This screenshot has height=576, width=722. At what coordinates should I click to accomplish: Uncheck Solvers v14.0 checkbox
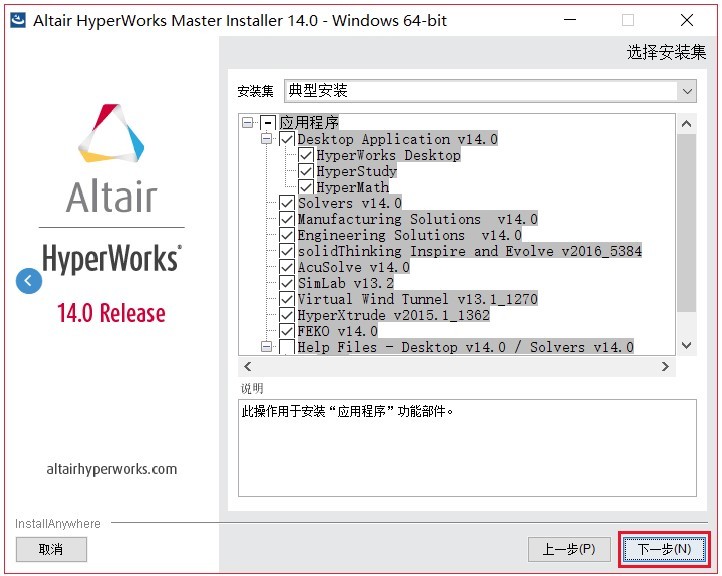click(287, 203)
